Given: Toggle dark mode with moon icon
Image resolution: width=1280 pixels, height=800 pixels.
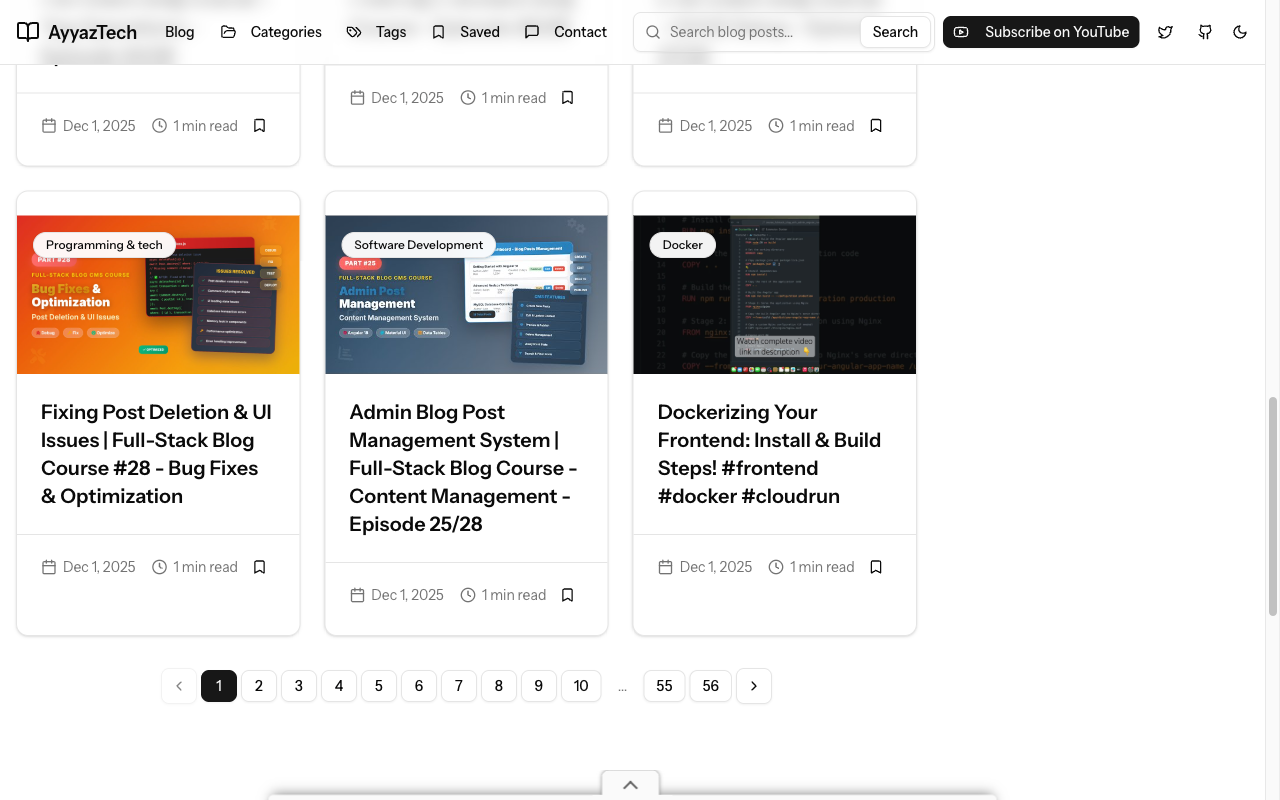Looking at the screenshot, I should pos(1240,32).
